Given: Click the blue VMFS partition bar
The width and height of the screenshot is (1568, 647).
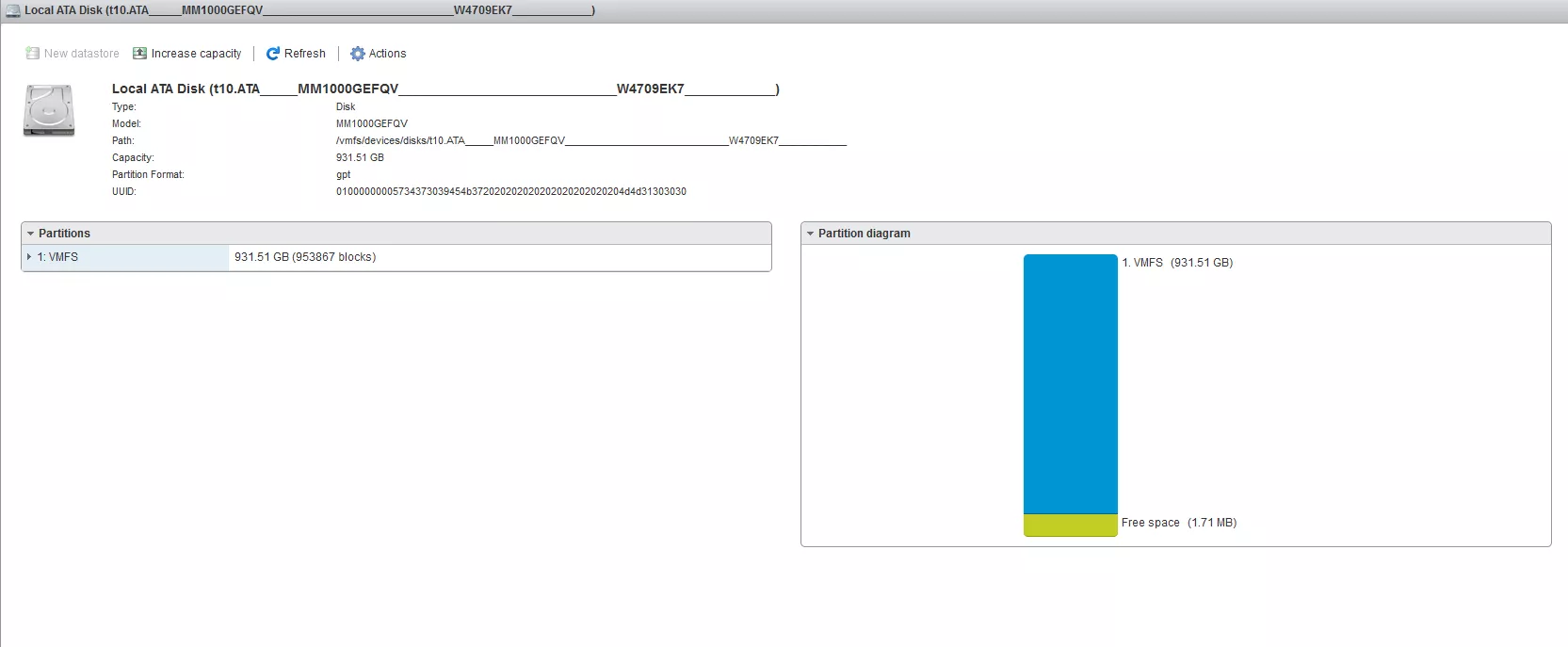Looking at the screenshot, I should [x=1071, y=384].
